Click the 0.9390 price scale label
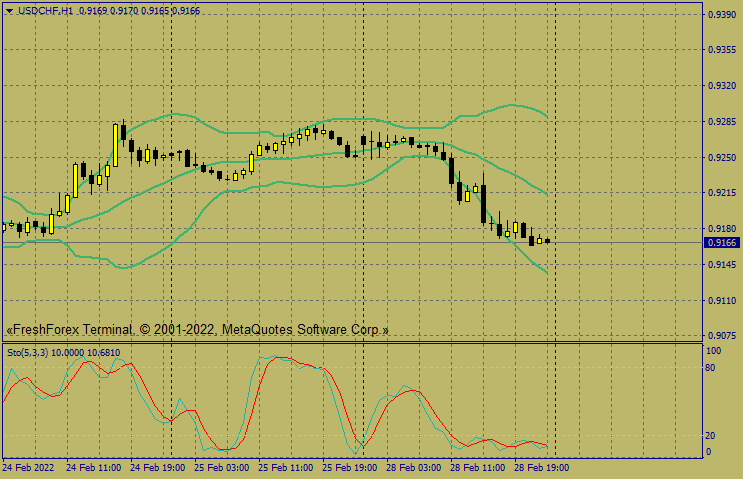Viewport: 743px width, 479px height. click(x=722, y=15)
